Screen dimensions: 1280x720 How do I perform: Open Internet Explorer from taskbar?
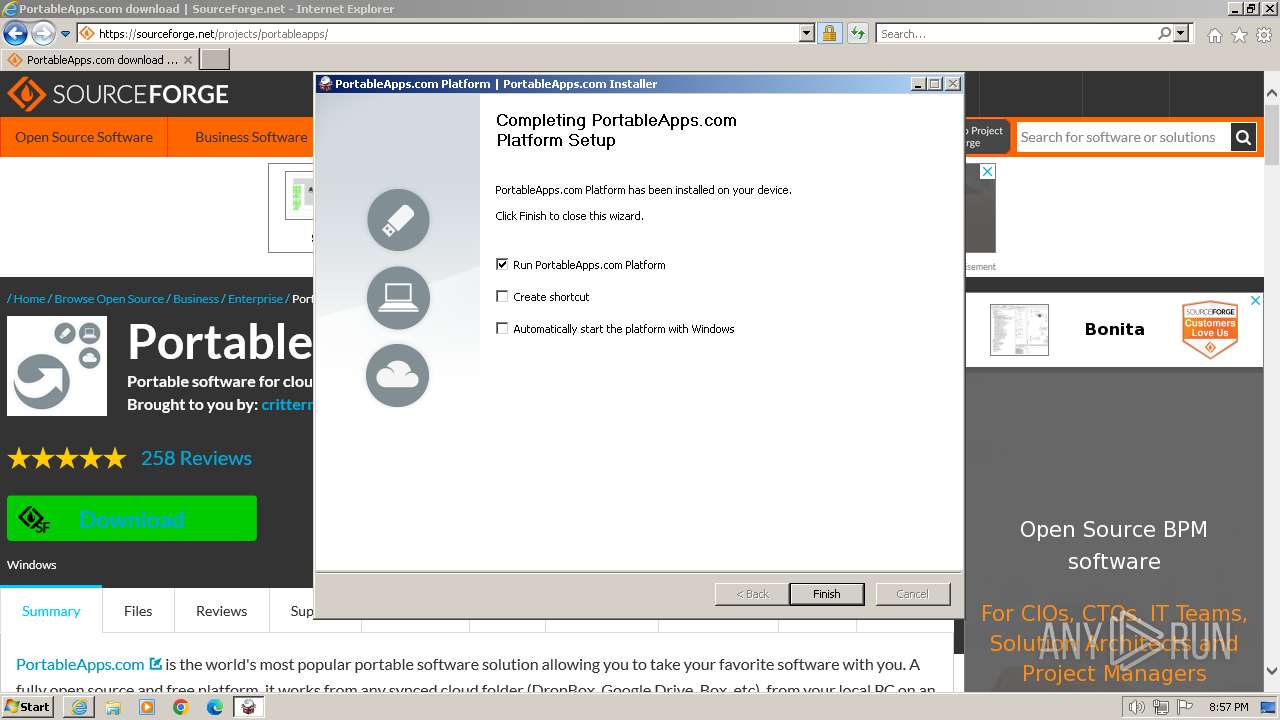coord(79,707)
